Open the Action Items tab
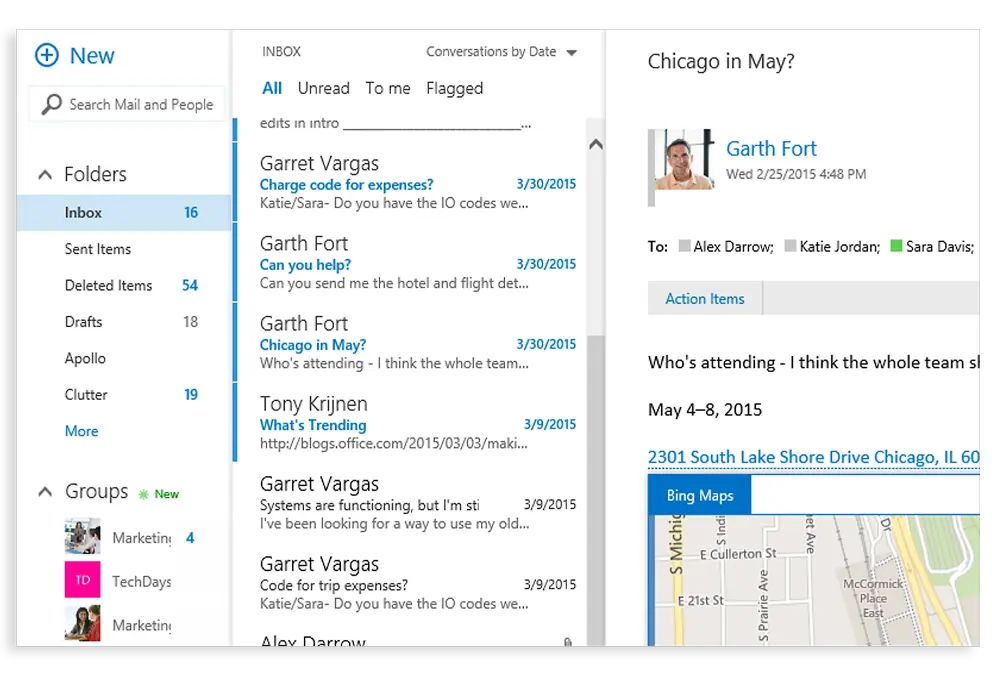The height and width of the screenshot is (675, 992). pyautogui.click(x=704, y=298)
